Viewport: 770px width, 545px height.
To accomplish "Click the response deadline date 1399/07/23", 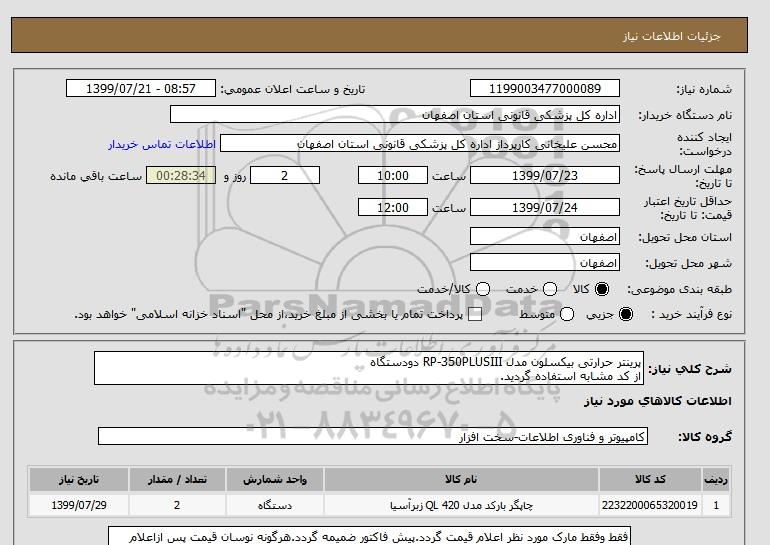I will click(545, 175).
